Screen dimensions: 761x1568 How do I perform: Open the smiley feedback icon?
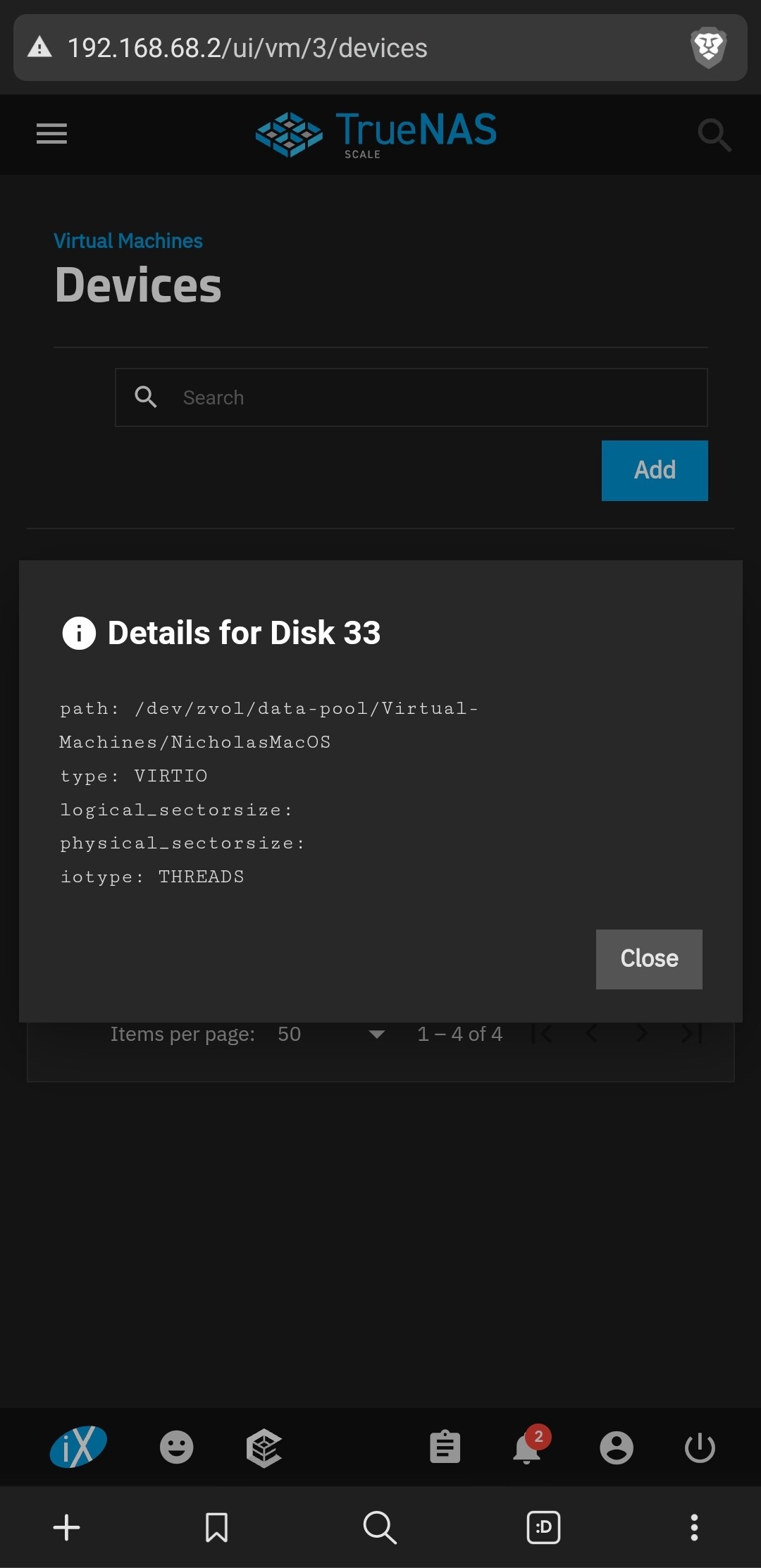[176, 1447]
